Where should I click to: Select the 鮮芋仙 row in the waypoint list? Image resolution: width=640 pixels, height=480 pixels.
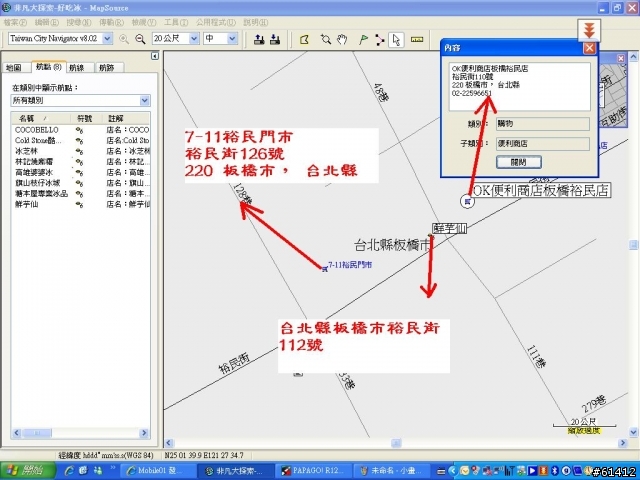click(x=81, y=204)
